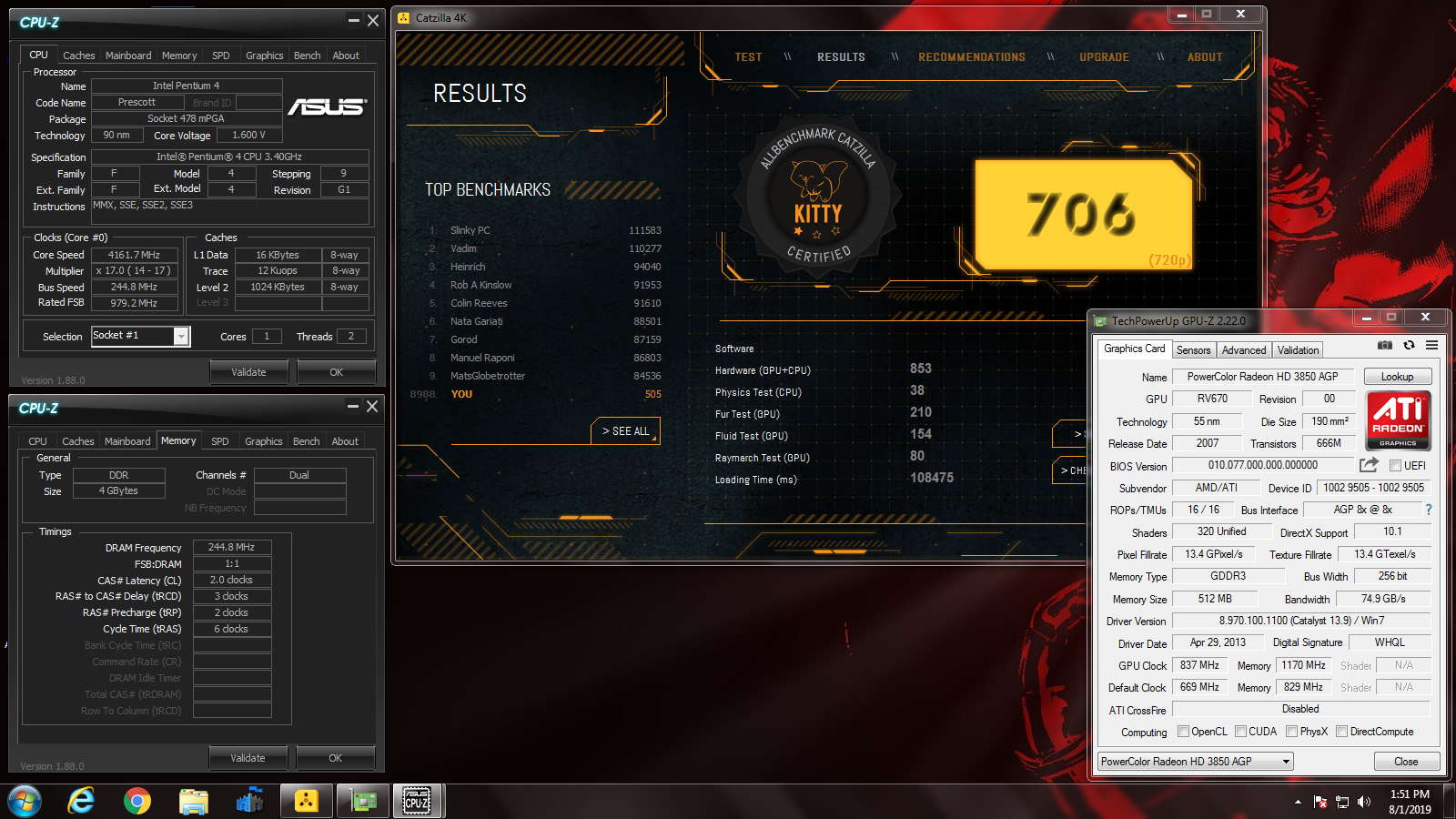
Task: Click OK in bottom CPU-Z Memory window
Action: pos(335,758)
